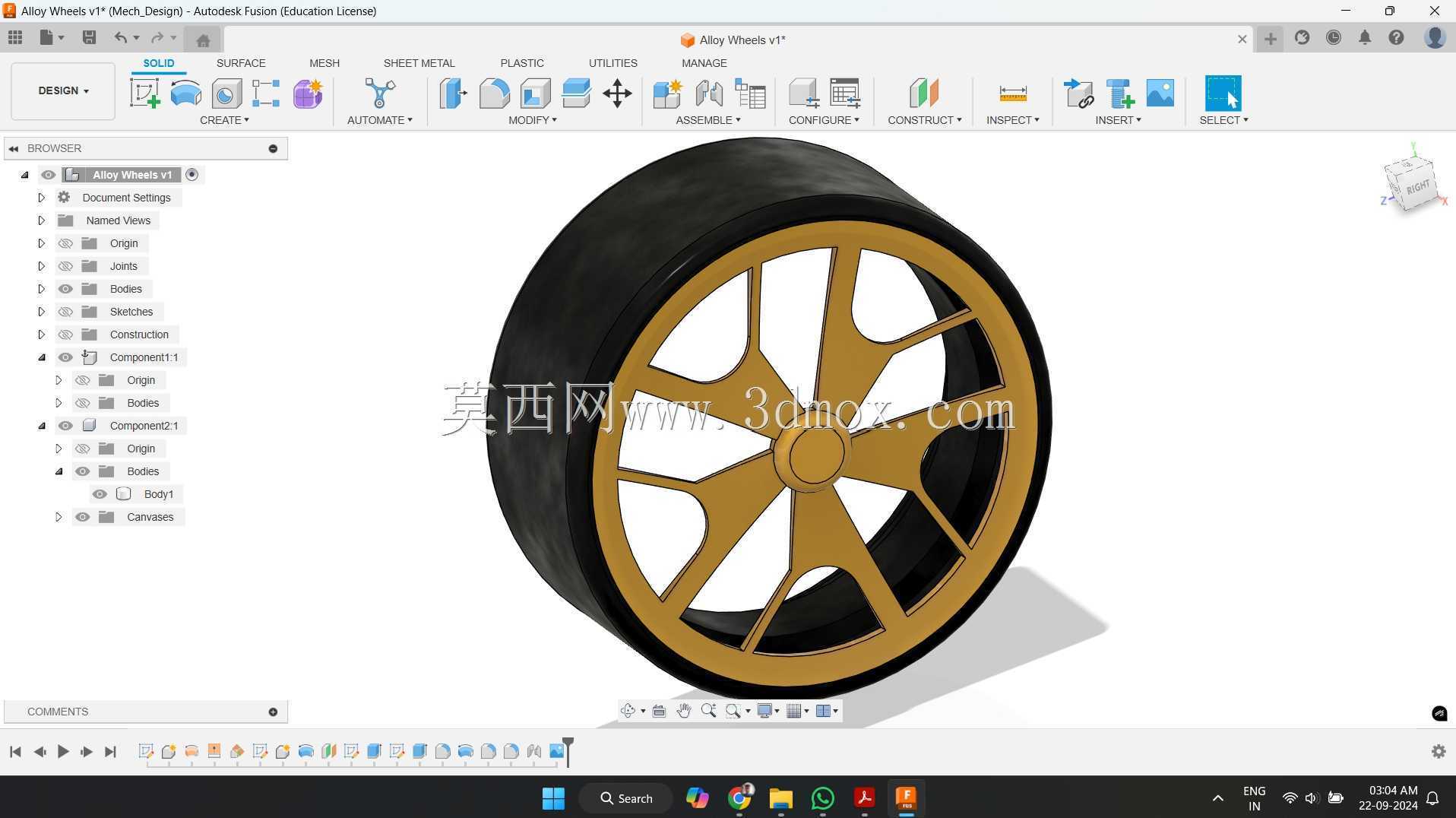This screenshot has height=818, width=1456.
Task: Hide Body1 with its eye icon
Action: tap(100, 494)
